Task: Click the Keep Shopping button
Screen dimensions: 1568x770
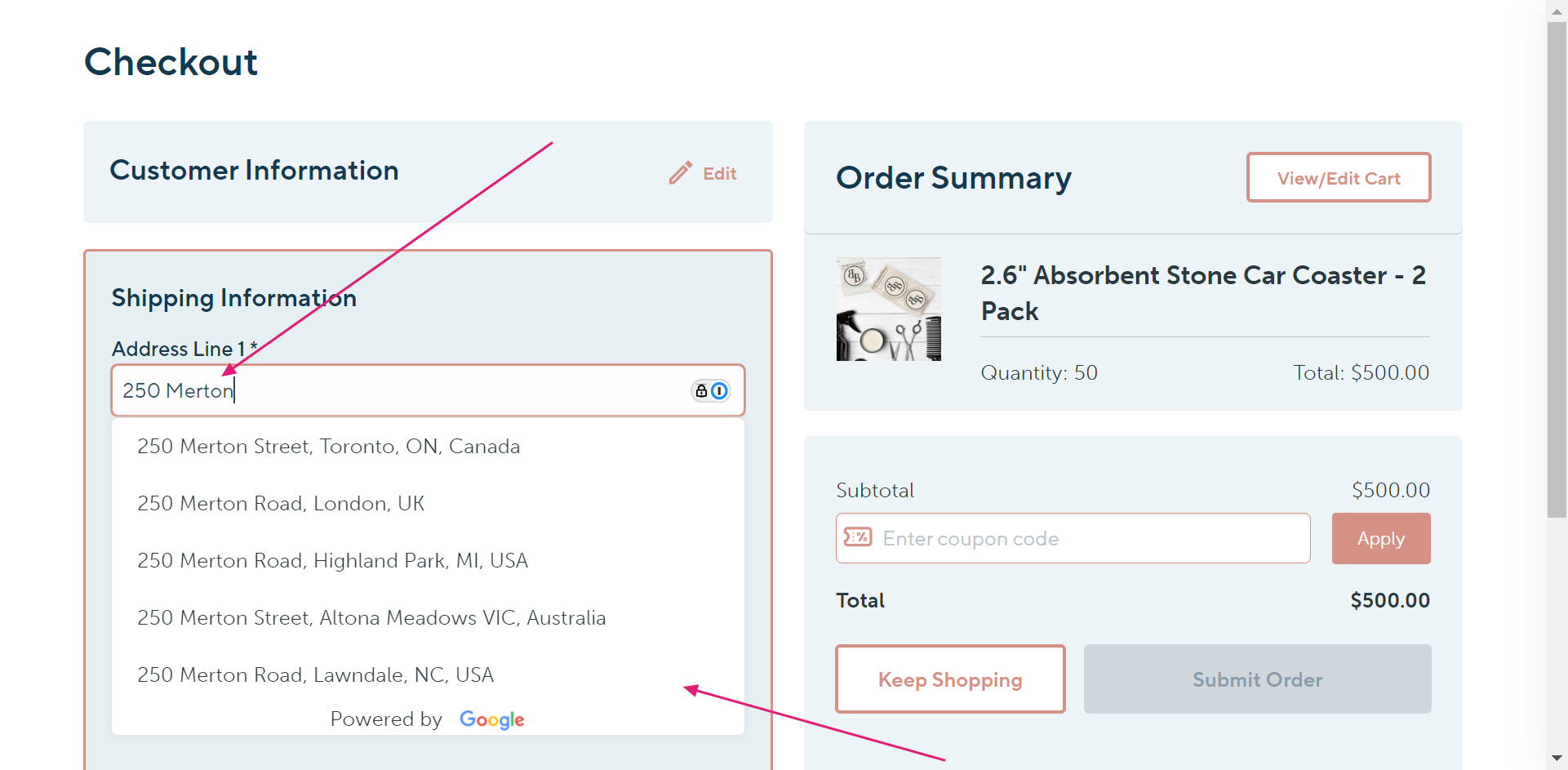Action: (x=950, y=679)
